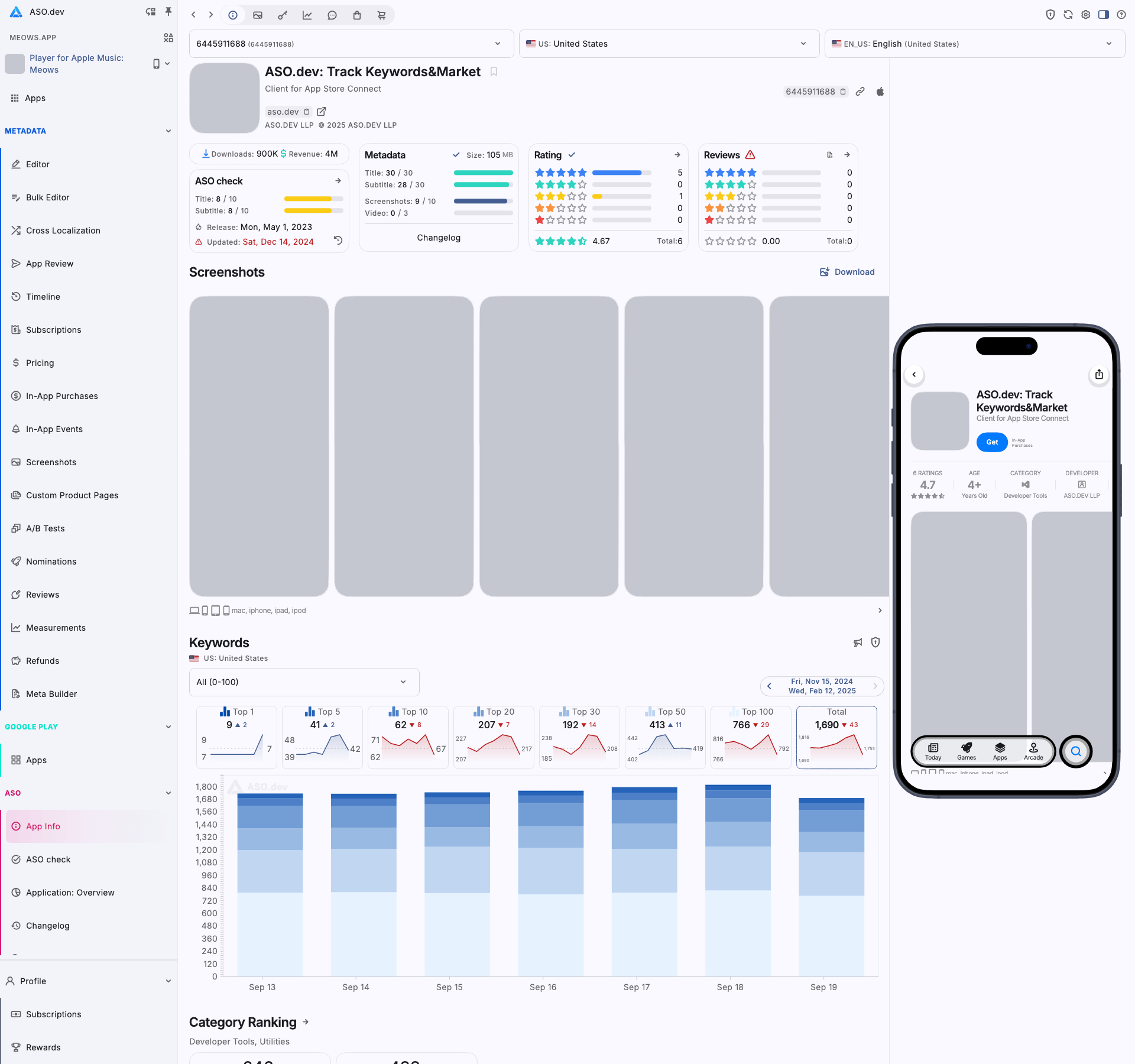Image resolution: width=1135 pixels, height=1064 pixels.
Task: Open the All (0-100) keyword filter dropdown
Action: [304, 682]
